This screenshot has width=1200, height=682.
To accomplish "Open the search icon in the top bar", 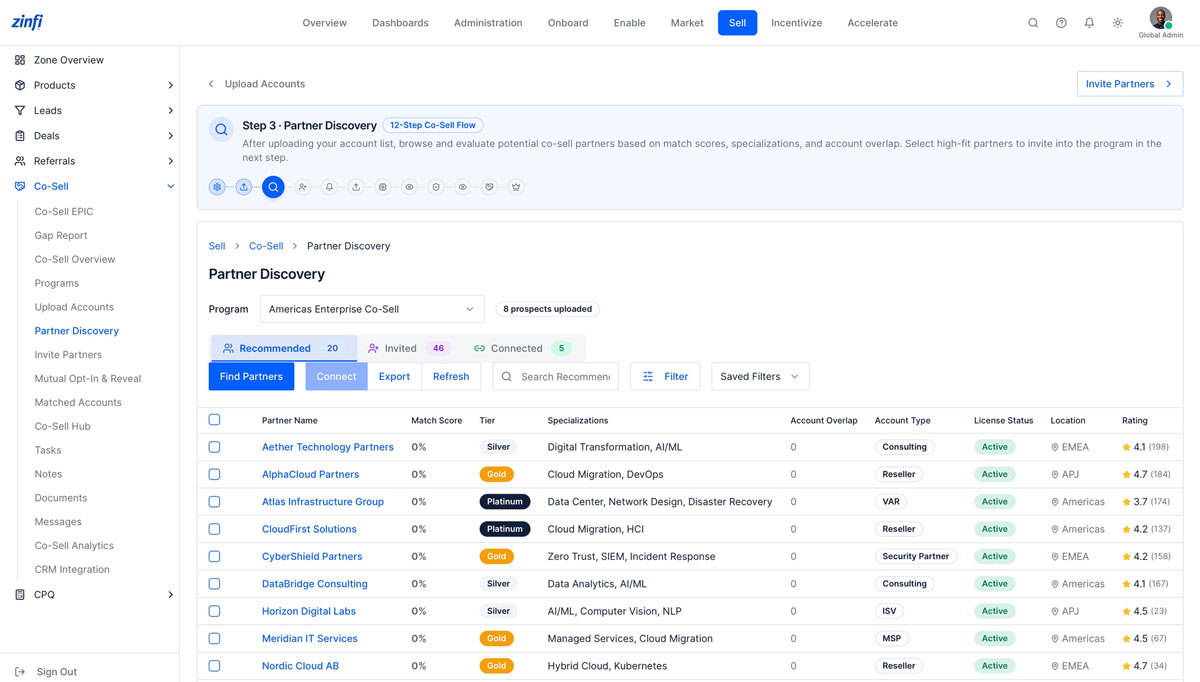I will coord(1033,23).
